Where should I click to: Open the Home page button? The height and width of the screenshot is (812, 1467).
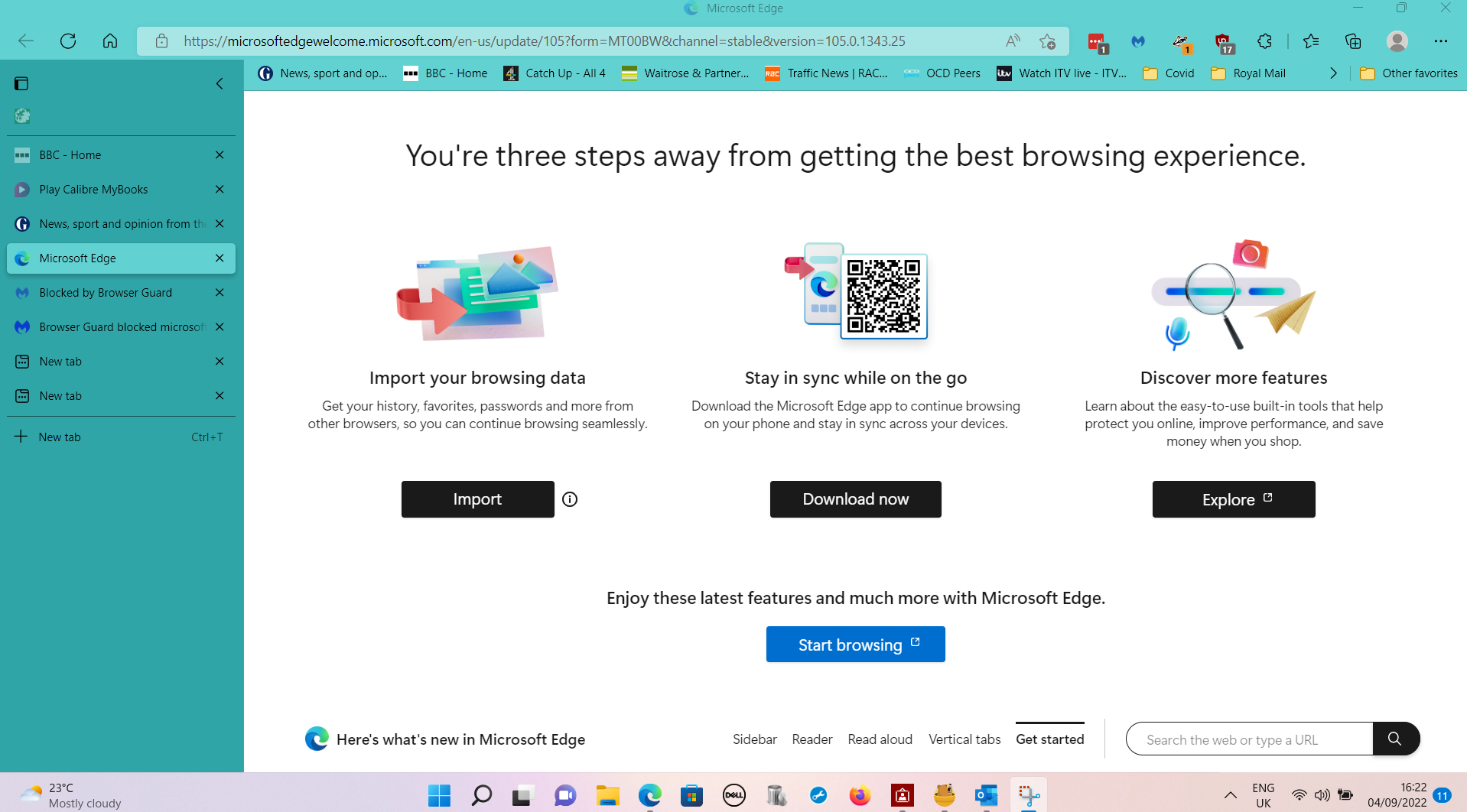pyautogui.click(x=110, y=41)
